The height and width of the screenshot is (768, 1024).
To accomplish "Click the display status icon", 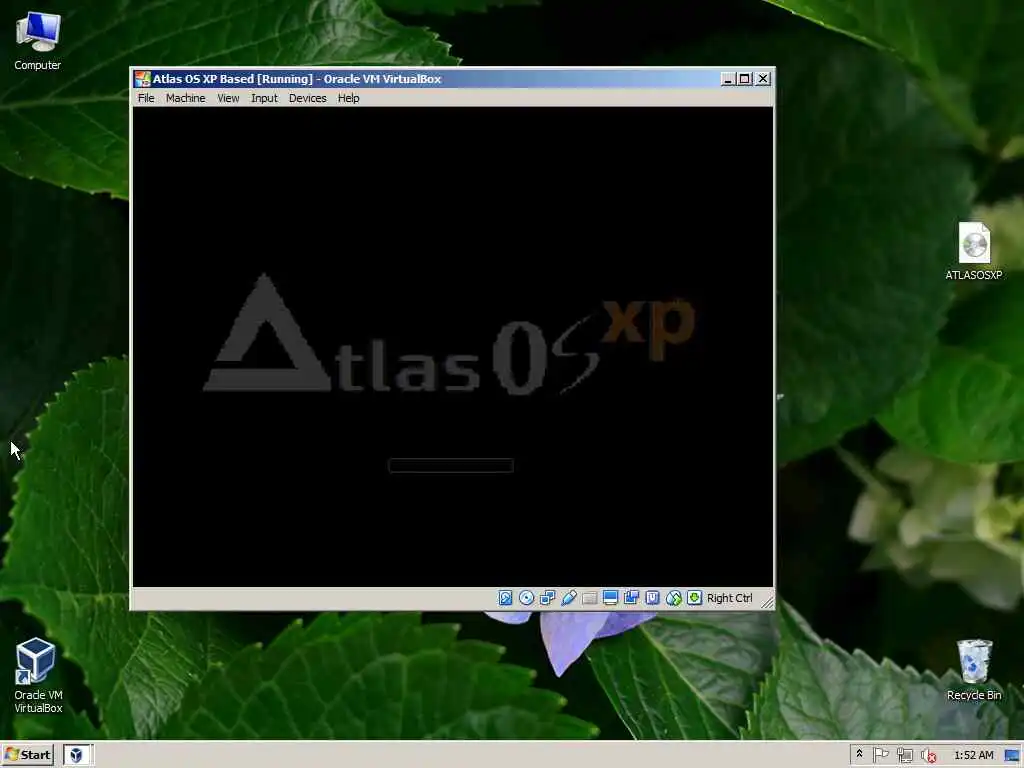I will 611,598.
